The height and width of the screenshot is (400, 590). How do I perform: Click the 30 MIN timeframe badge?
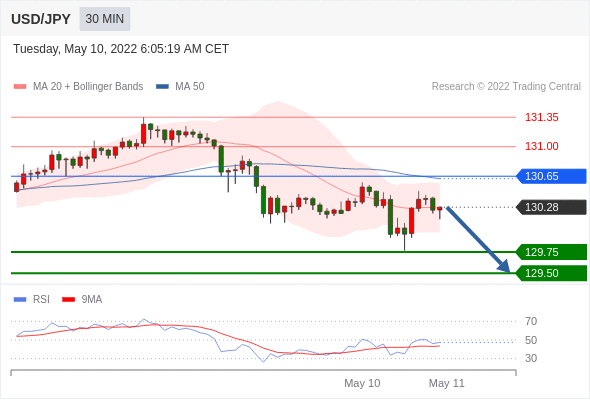pyautogui.click(x=105, y=19)
